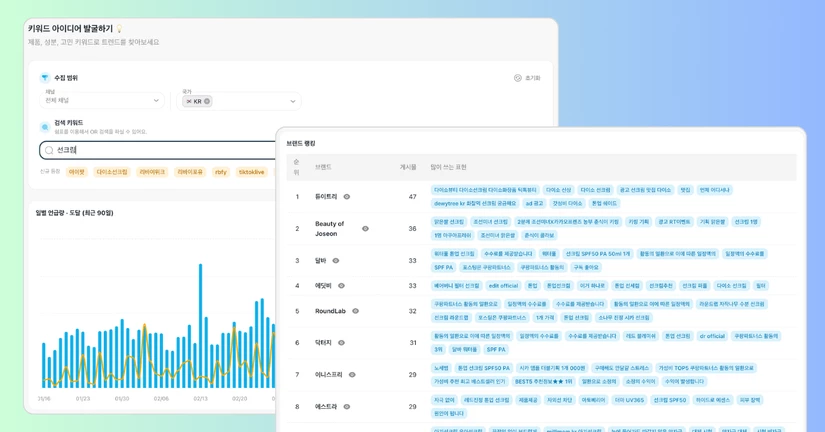This screenshot has width=825, height=432.
Task: Click the eye icon beside 에스트라
Action: pos(347,407)
